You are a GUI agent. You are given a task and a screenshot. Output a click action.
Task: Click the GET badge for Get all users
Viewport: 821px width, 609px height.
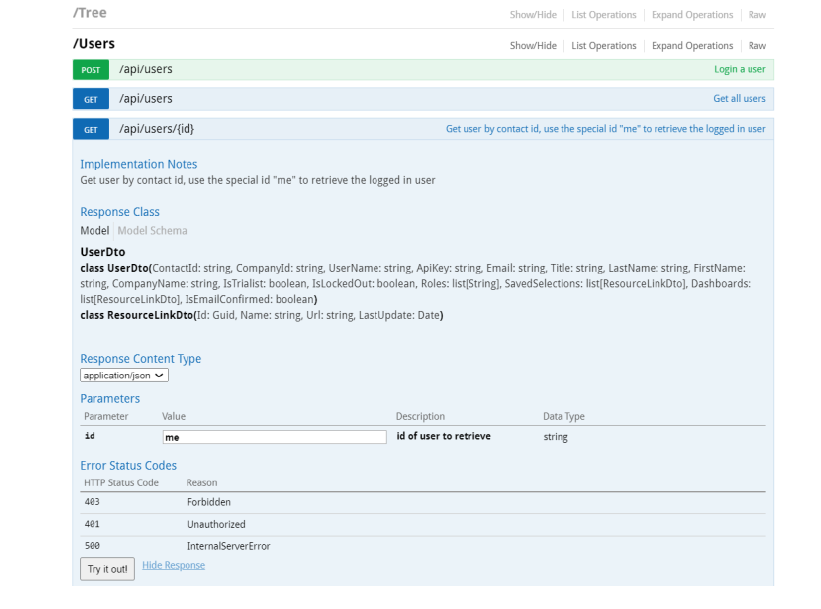(89, 99)
